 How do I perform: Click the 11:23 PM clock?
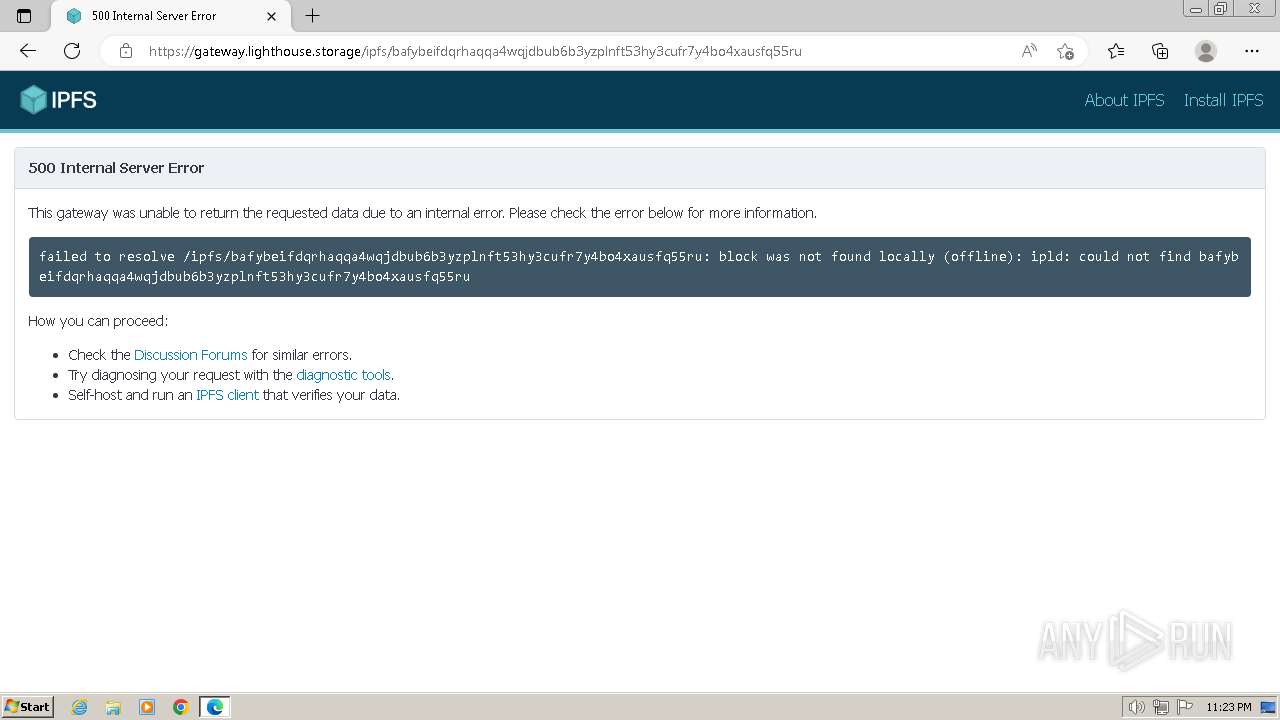tap(1229, 707)
